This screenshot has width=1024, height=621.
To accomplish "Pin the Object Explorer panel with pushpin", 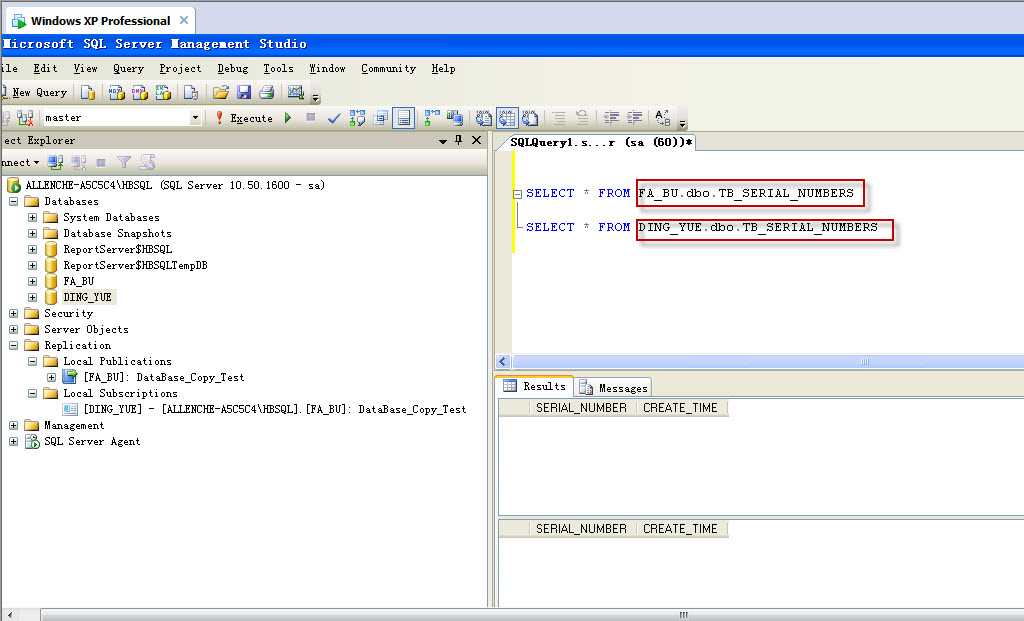I will click(459, 141).
